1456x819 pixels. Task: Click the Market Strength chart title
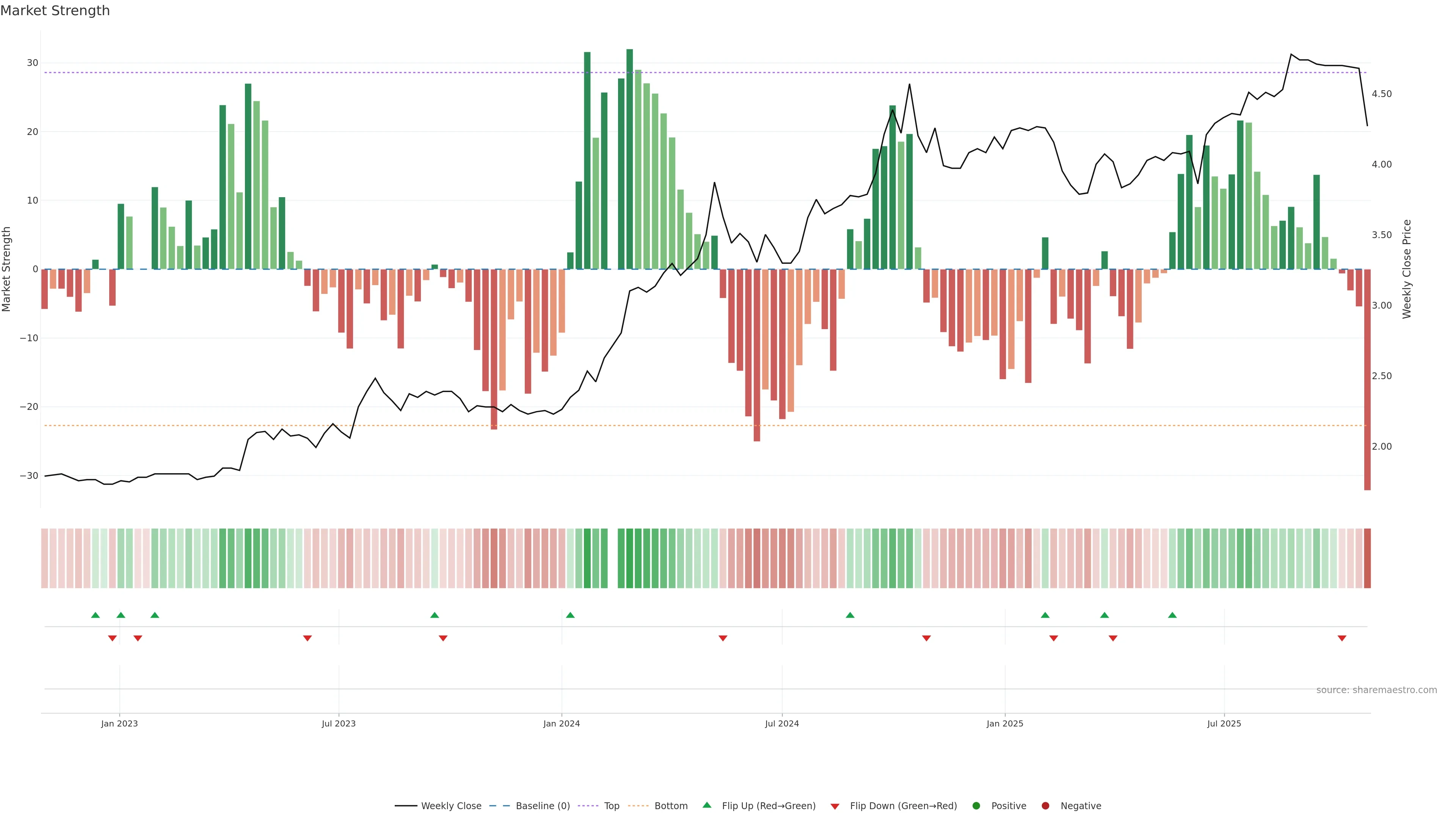(x=55, y=11)
